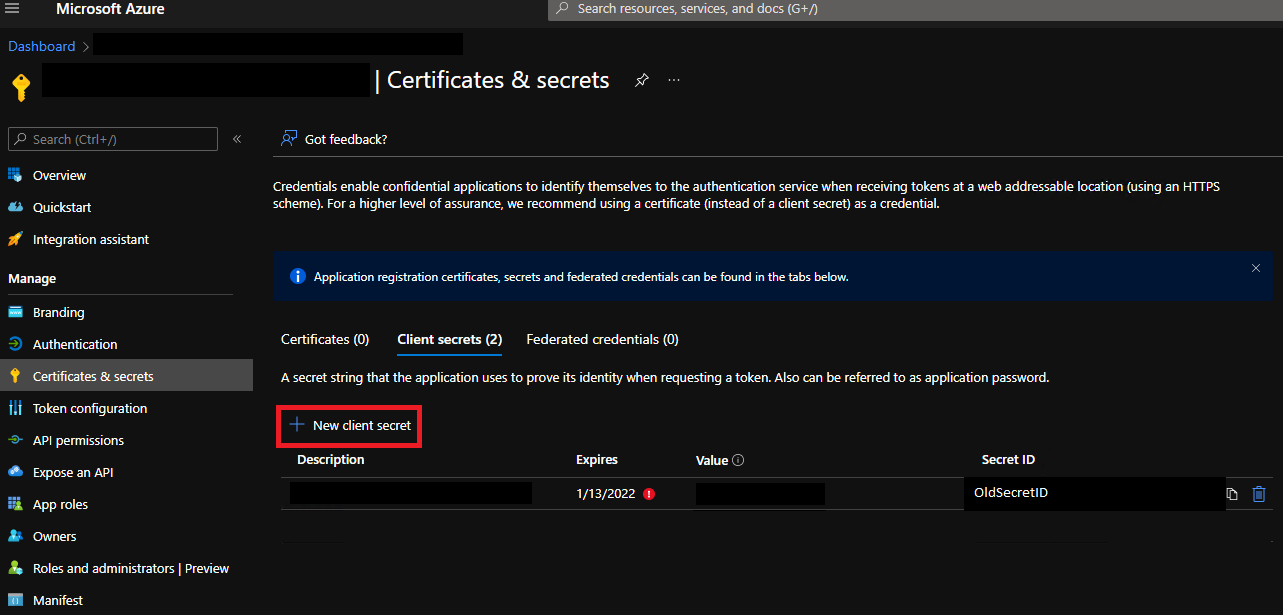
Task: Click the Value column header
Action: coord(712,460)
